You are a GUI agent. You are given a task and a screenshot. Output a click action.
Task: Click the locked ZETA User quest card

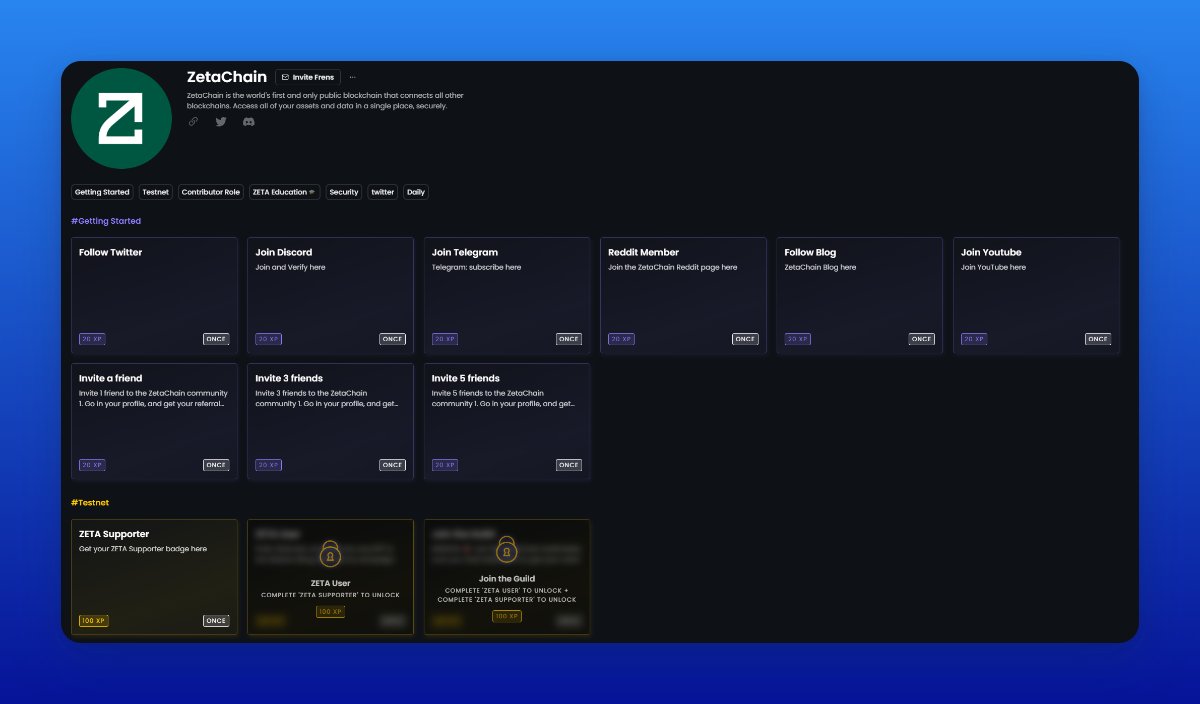click(331, 577)
